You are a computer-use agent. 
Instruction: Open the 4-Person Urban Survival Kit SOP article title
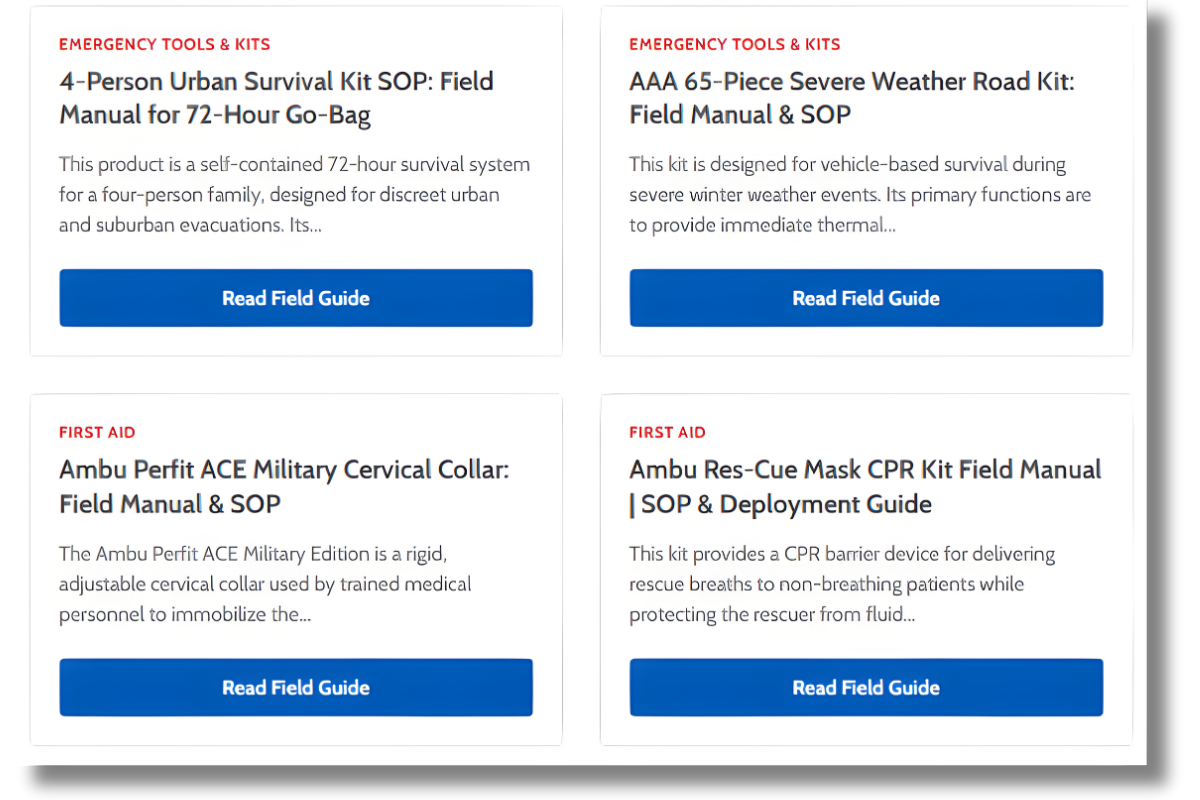tap(276, 82)
